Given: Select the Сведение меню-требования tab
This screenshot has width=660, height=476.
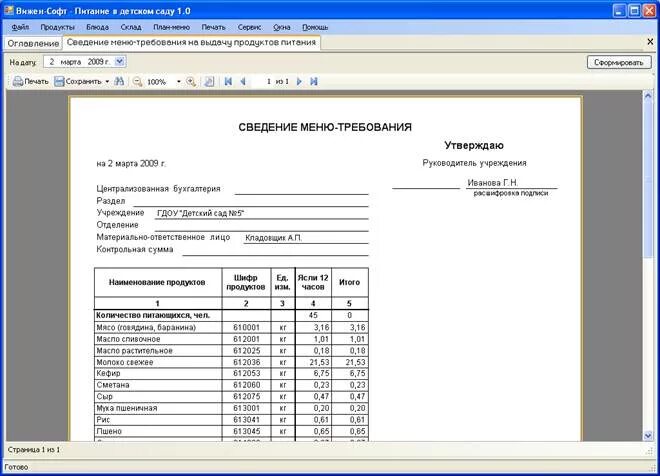Looking at the screenshot, I should pos(192,43).
